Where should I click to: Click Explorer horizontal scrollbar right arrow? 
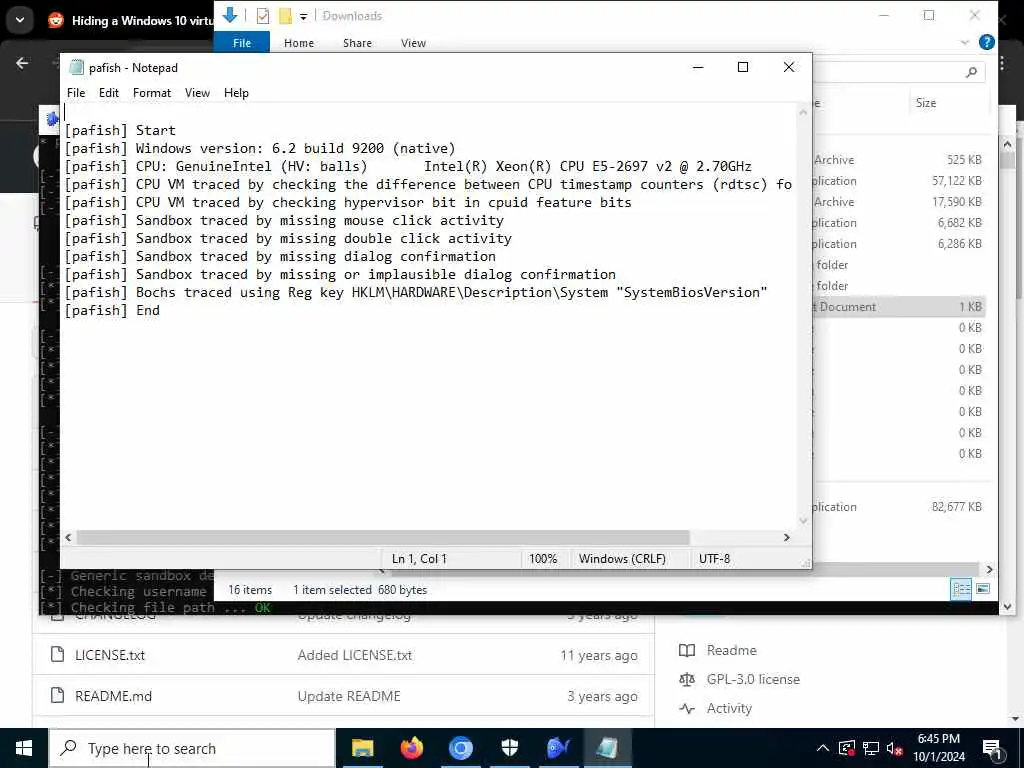[989, 569]
